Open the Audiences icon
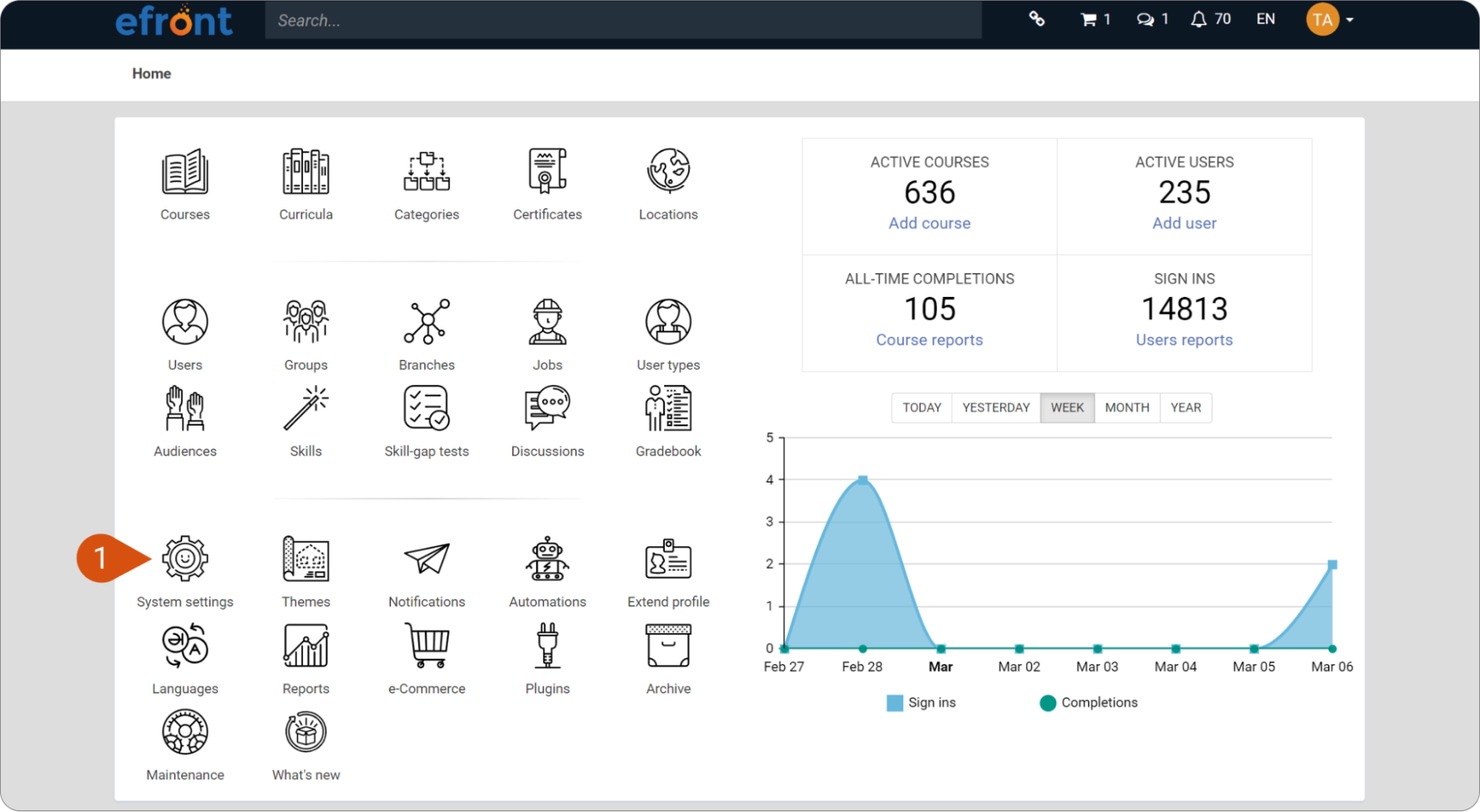The width and height of the screenshot is (1480, 812). click(185, 409)
